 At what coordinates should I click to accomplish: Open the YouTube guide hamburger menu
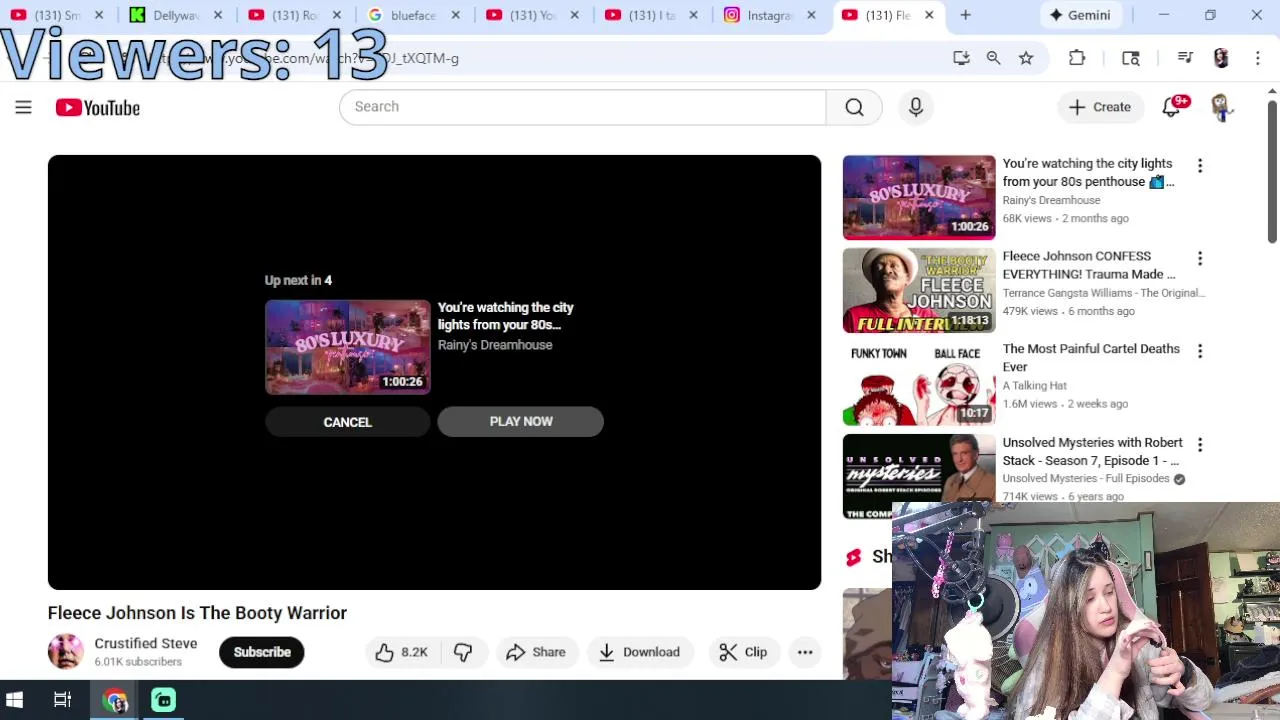click(23, 107)
